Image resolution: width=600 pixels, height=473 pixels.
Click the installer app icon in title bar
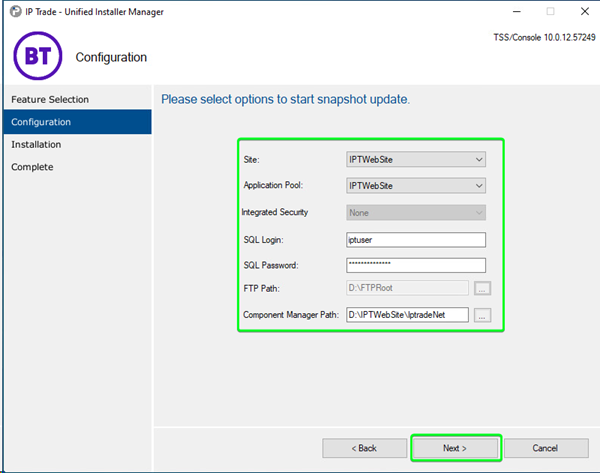[x=16, y=11]
